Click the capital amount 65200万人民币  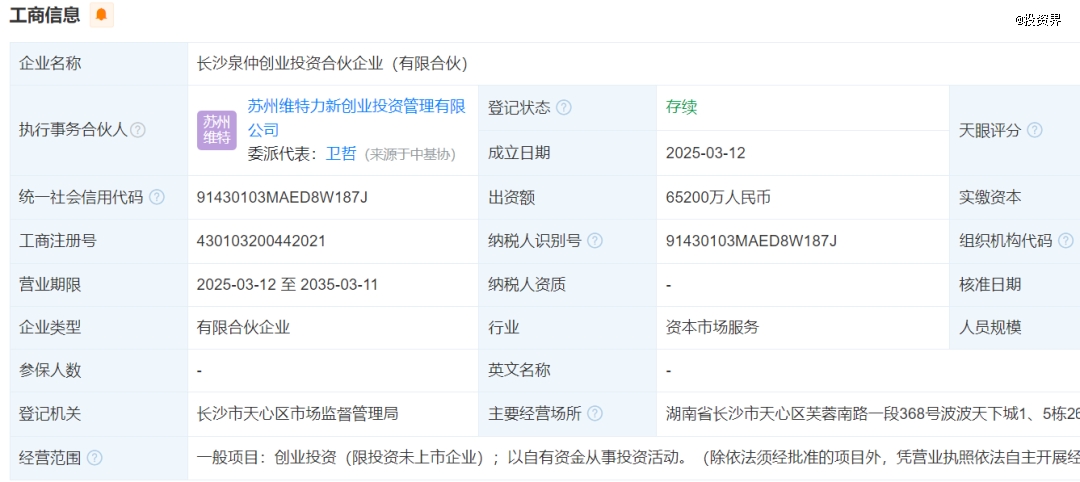718,198
